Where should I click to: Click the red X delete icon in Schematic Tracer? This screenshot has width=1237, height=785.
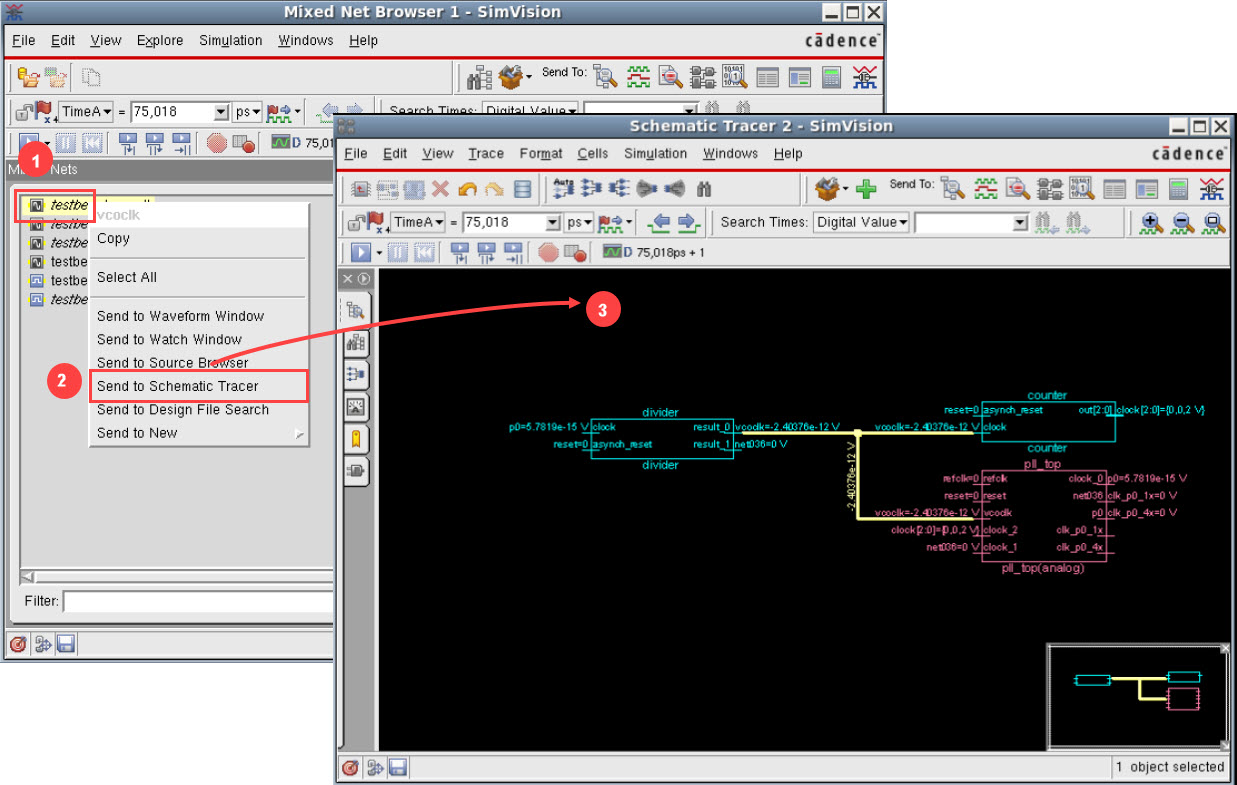click(441, 188)
